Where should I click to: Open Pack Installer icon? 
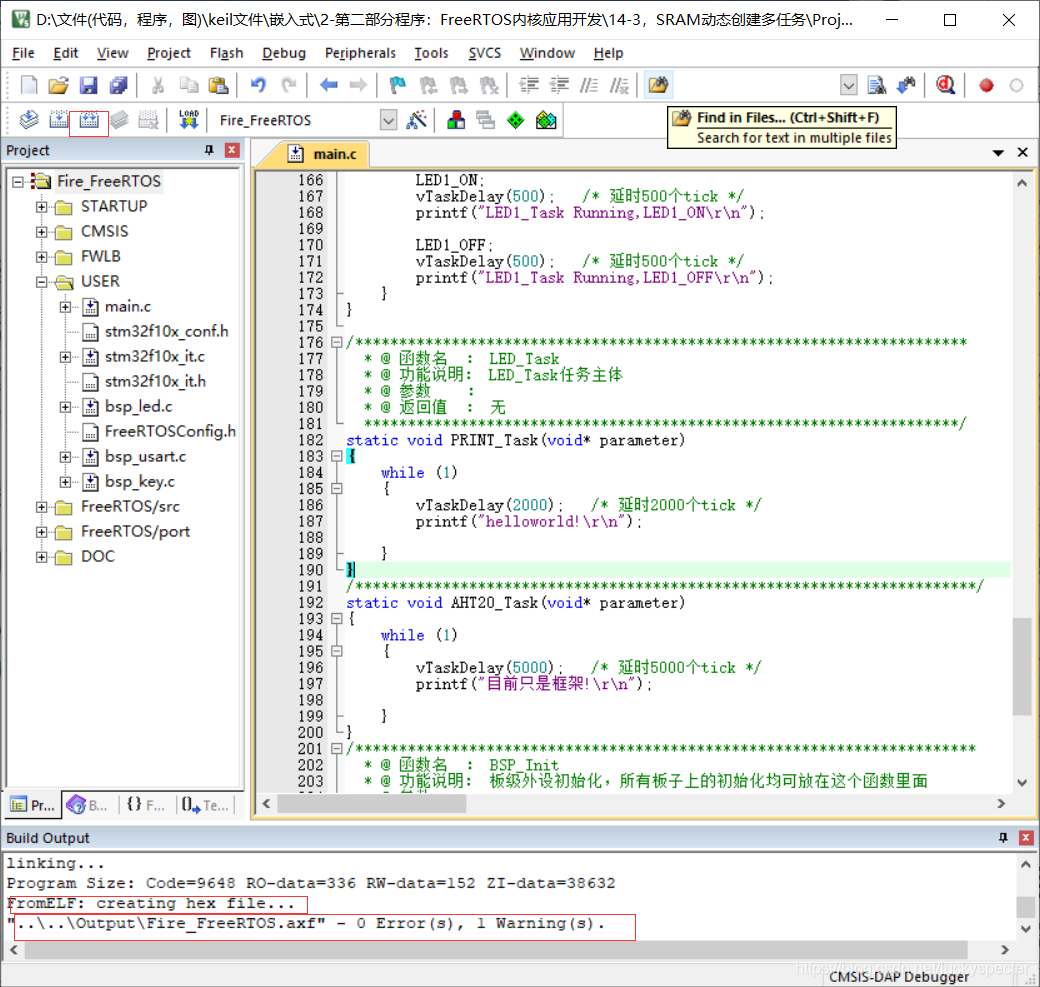pyautogui.click(x=546, y=120)
